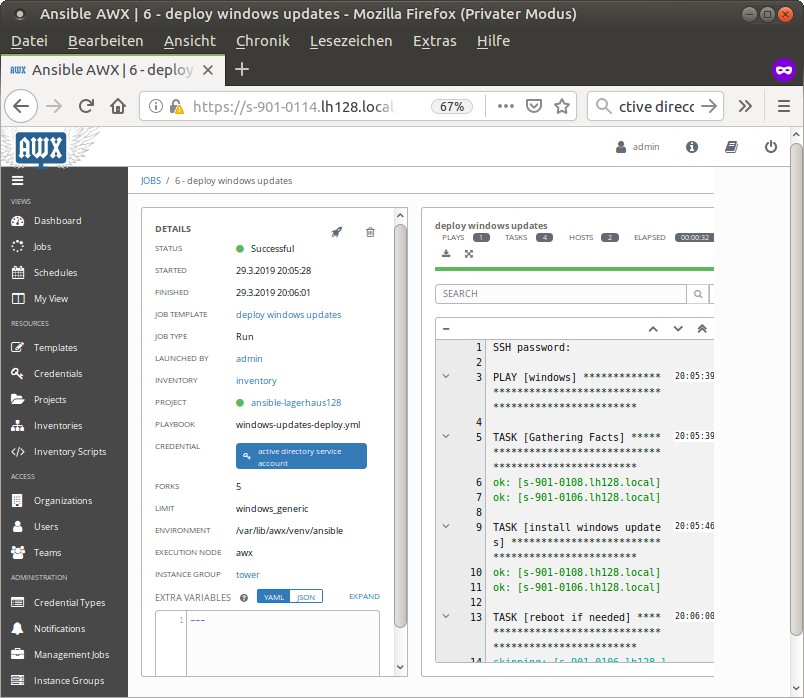Reload the page in Firefox
The width and height of the screenshot is (804, 698).
point(86,106)
